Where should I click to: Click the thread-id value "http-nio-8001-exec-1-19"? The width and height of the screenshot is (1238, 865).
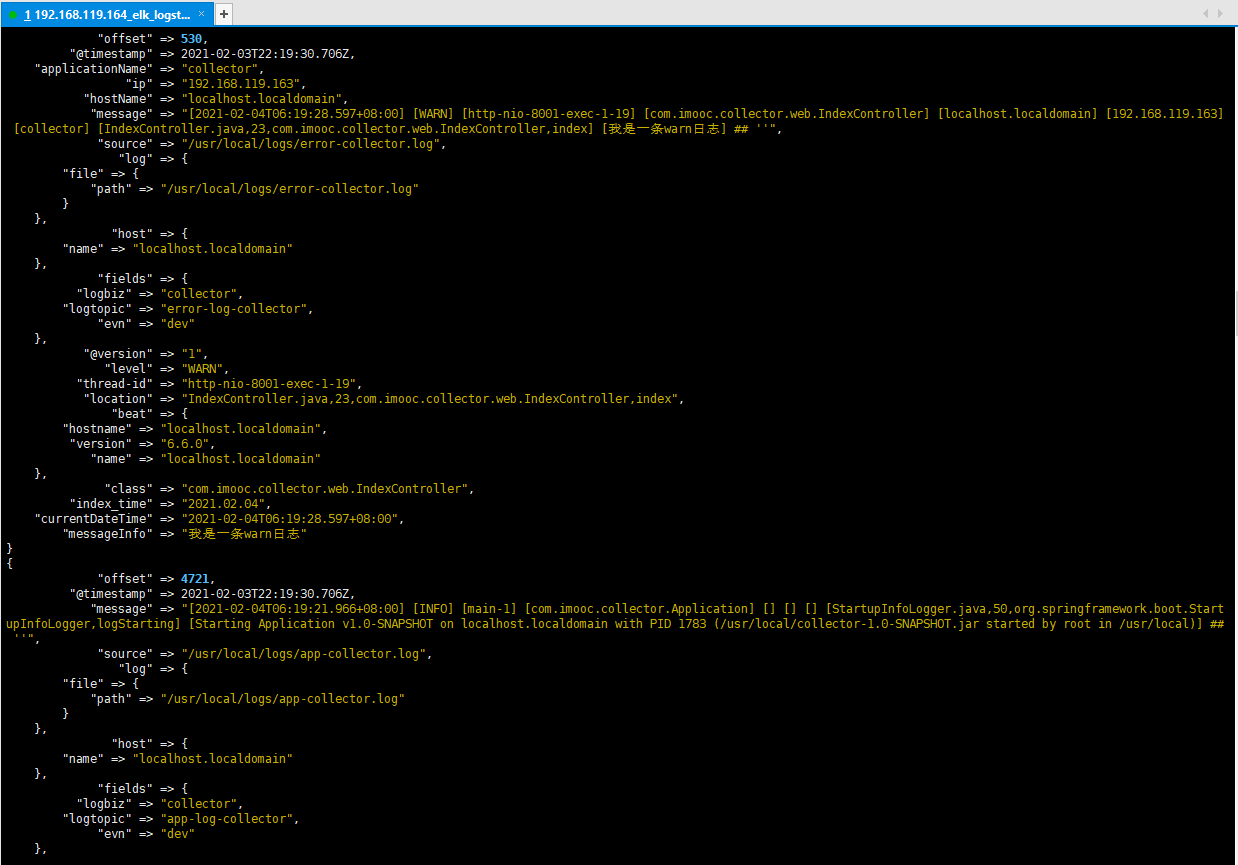[x=268, y=384]
